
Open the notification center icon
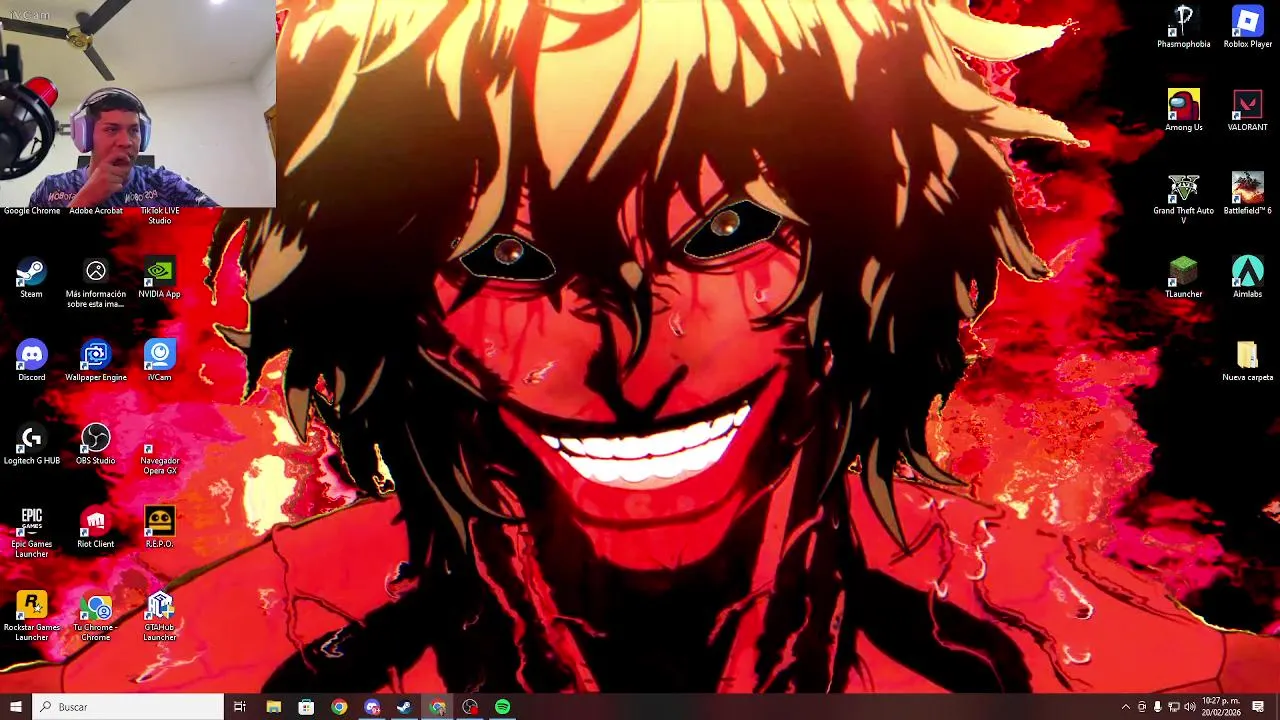pyautogui.click(x=1258, y=707)
